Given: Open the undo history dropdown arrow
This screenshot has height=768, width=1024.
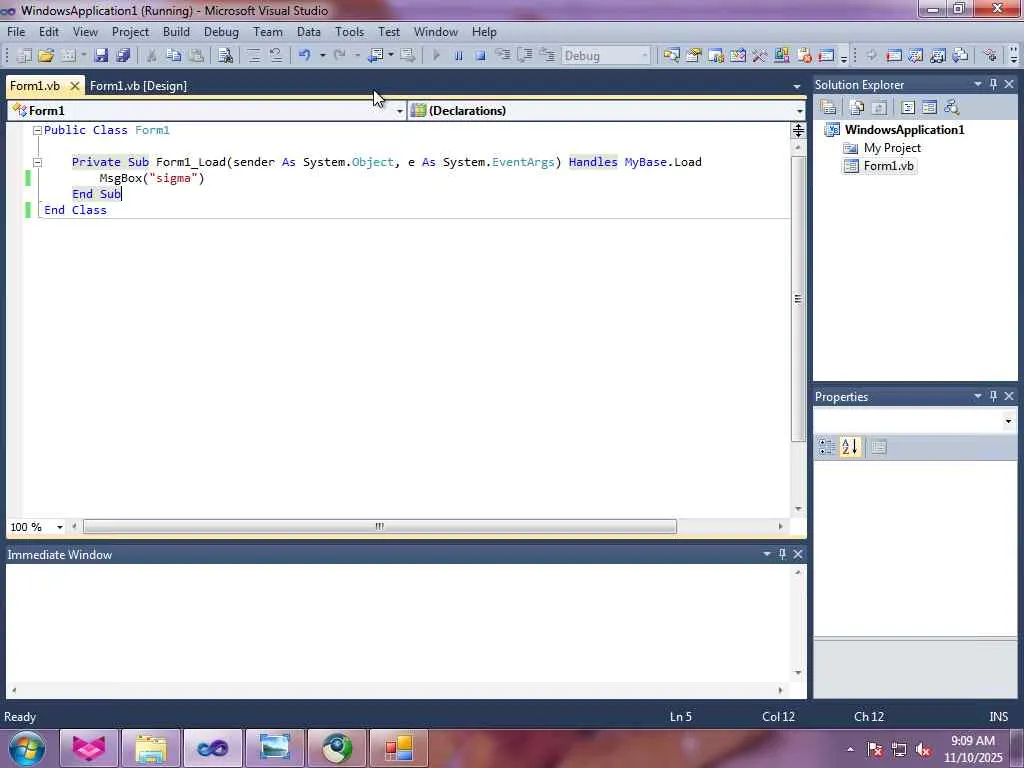Looking at the screenshot, I should pyautogui.click(x=322, y=56).
